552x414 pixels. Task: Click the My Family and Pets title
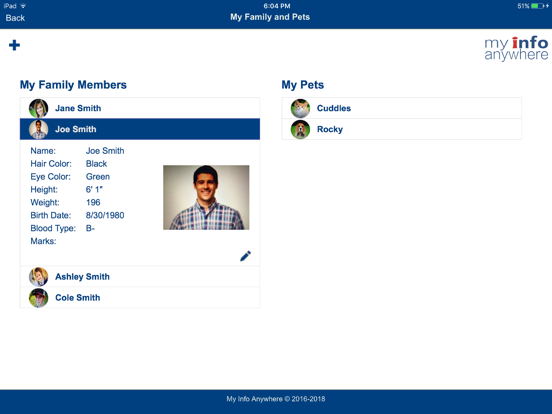coord(270,17)
